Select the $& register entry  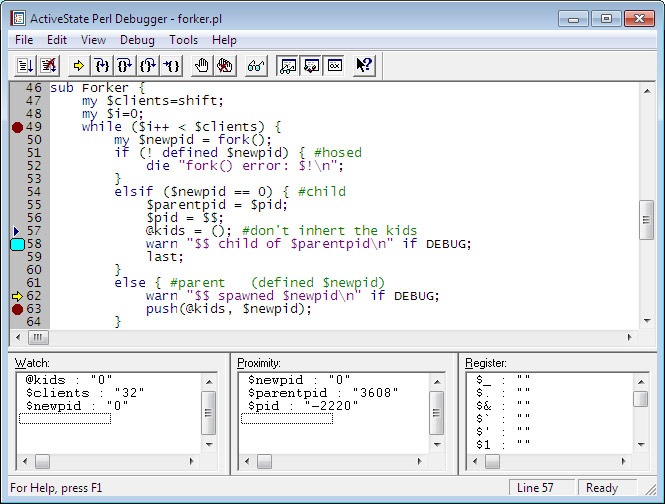[503, 406]
